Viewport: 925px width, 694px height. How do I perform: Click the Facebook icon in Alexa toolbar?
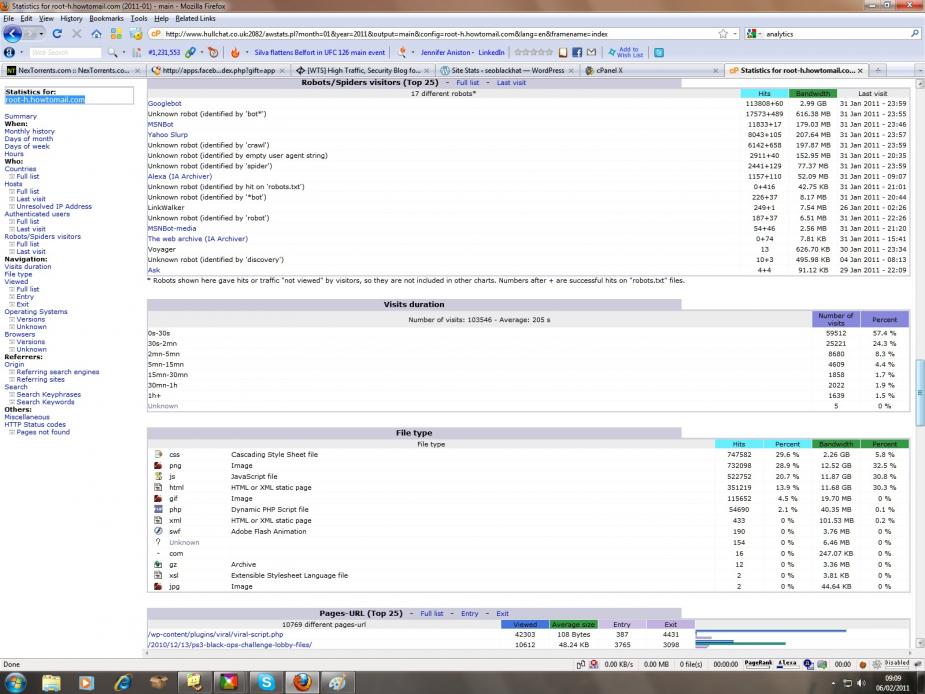click(x=577, y=53)
